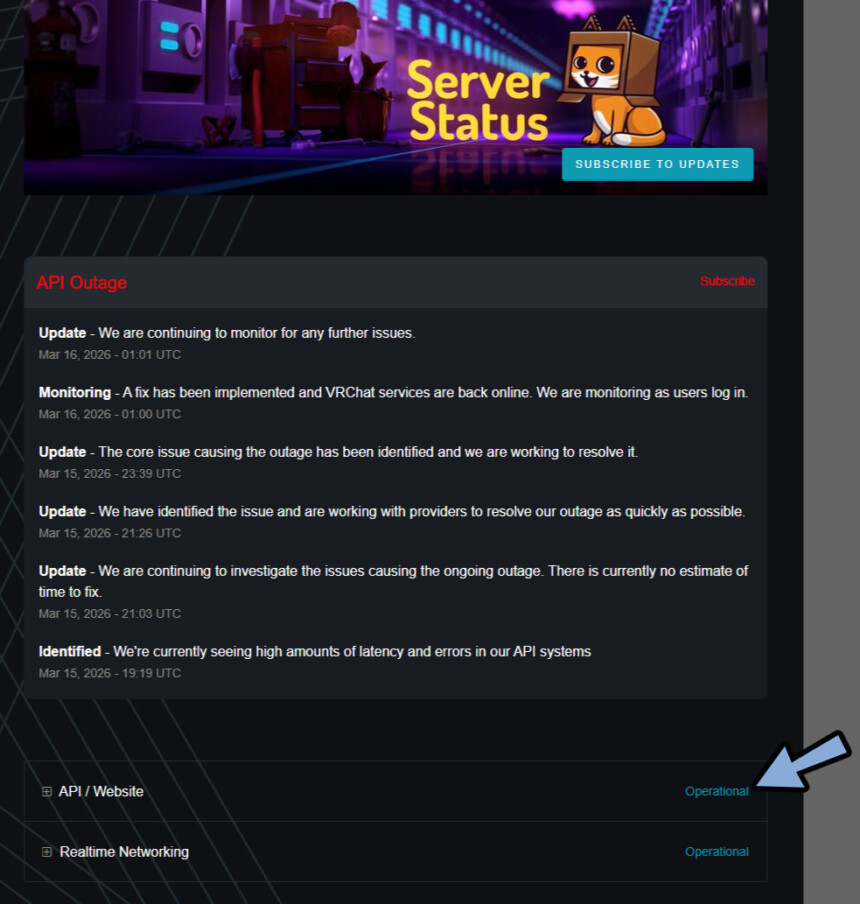Click the Monitoring update about fix implemented
The width and height of the screenshot is (860, 904).
393,392
